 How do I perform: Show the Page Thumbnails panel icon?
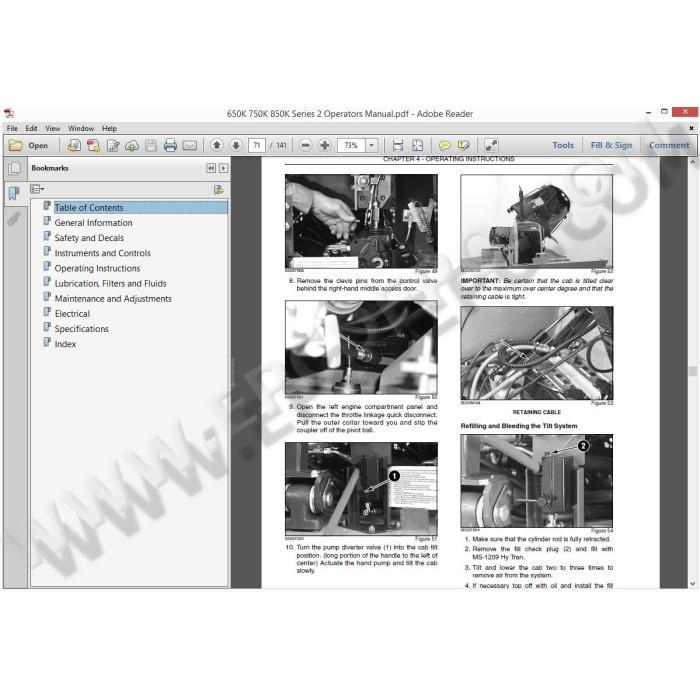pyautogui.click(x=14, y=168)
